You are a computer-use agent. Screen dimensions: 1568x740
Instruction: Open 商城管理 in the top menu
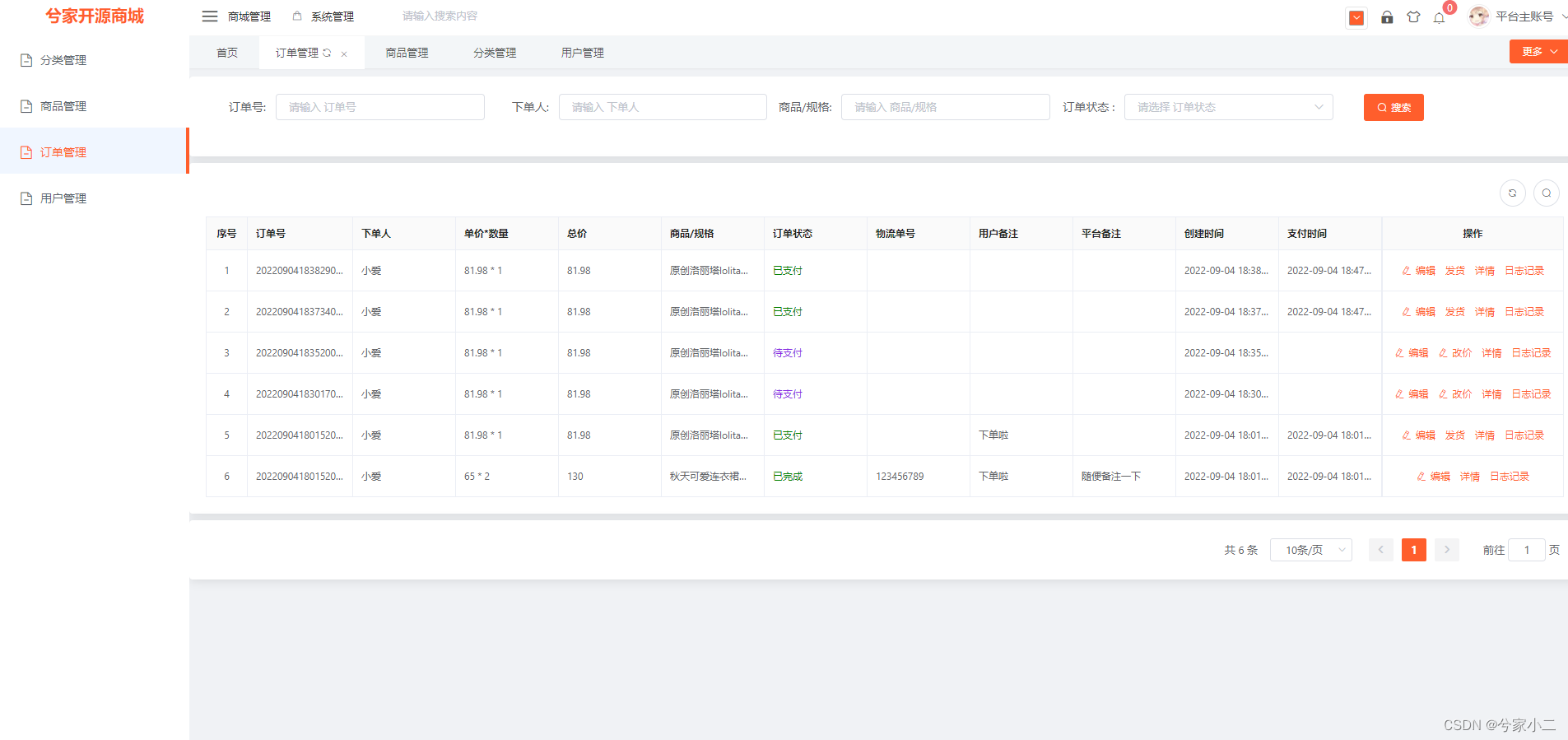249,16
